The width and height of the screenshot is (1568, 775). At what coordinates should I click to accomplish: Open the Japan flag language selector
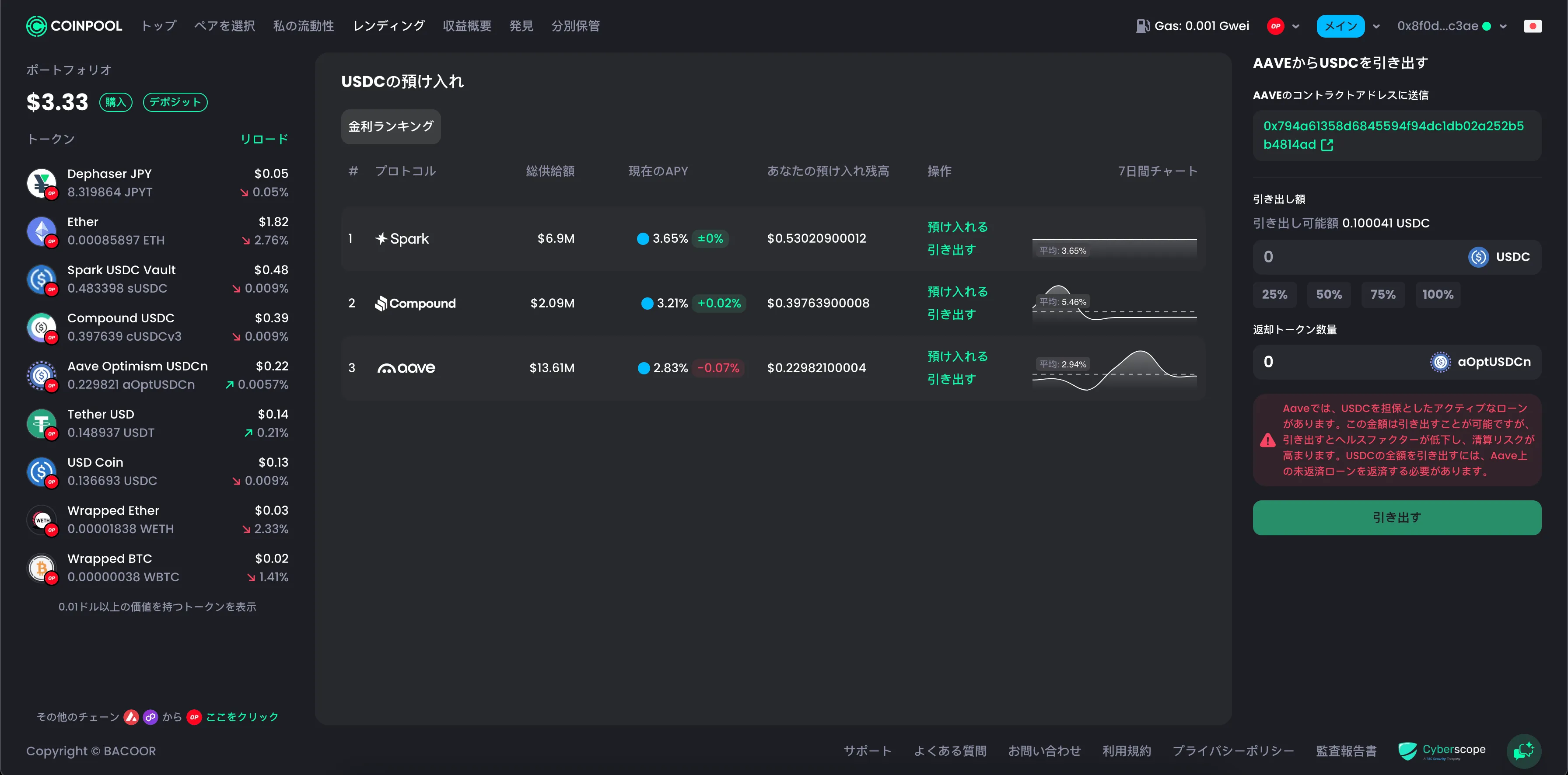[x=1532, y=26]
